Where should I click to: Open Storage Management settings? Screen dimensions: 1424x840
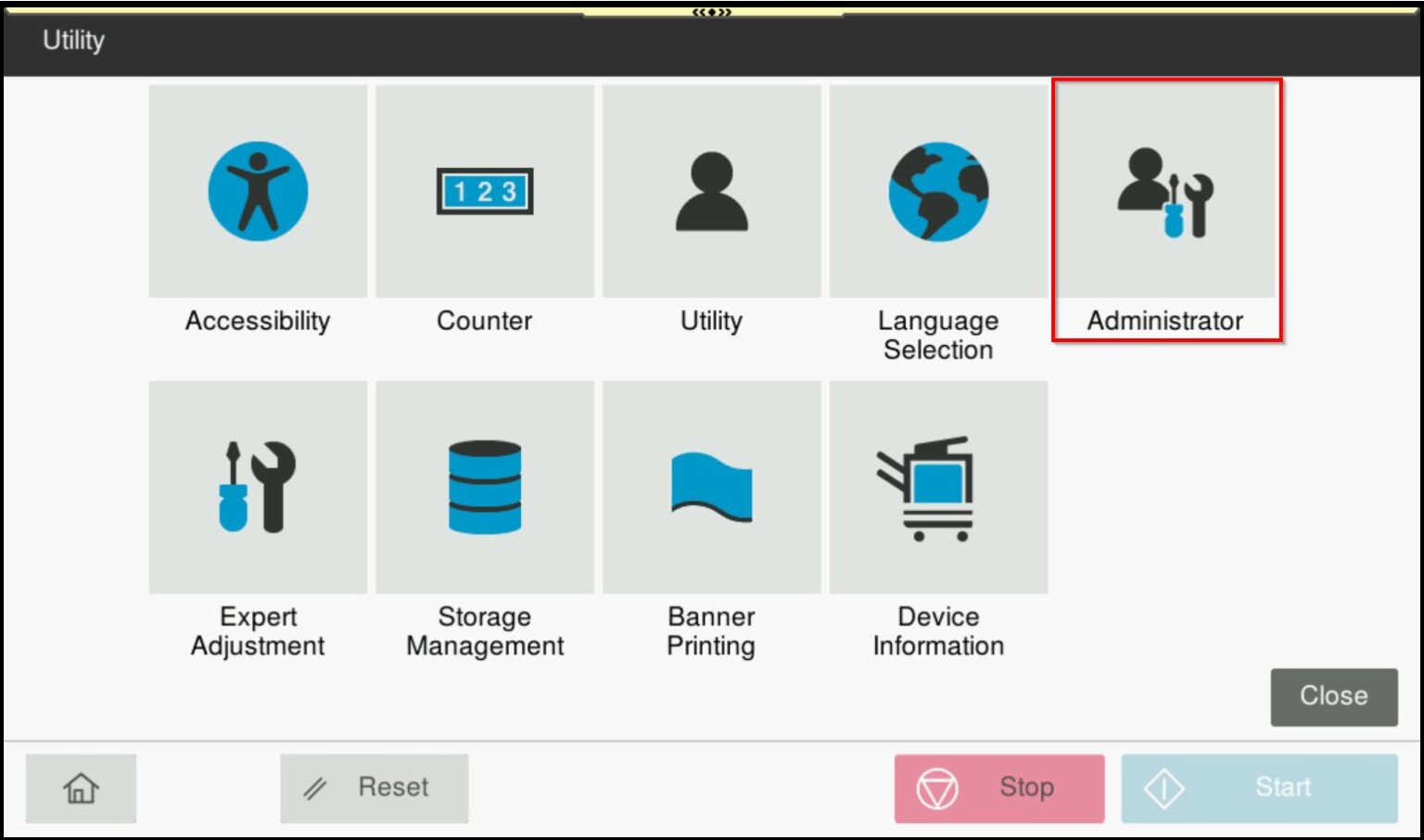point(484,487)
